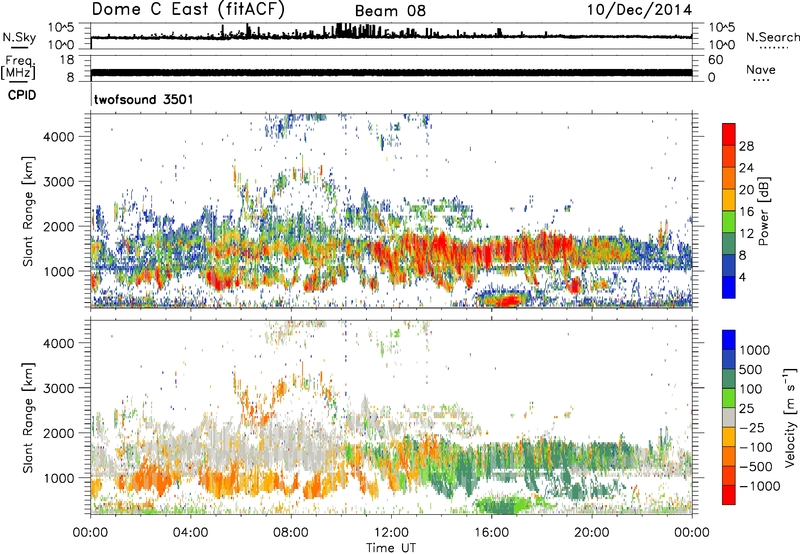The width and height of the screenshot is (800, 554).
Task: Click the '4' power colorbar tick label
Action: pyautogui.click(x=742, y=277)
